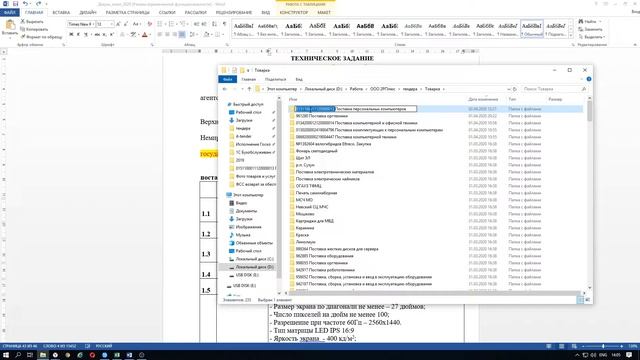Click Explorer back navigation arrow
Image resolution: width=640 pixels, height=360 pixels.
tap(224, 89)
